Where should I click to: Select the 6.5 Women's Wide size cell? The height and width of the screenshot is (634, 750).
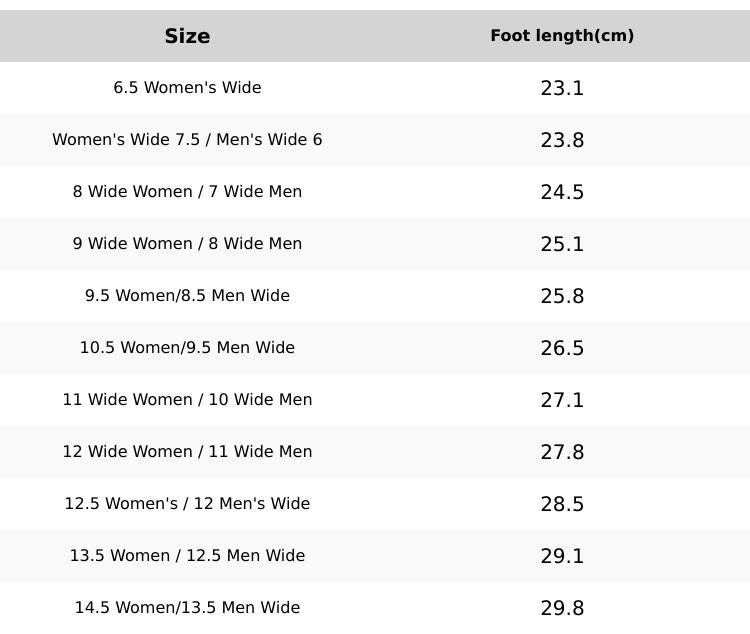click(x=187, y=88)
